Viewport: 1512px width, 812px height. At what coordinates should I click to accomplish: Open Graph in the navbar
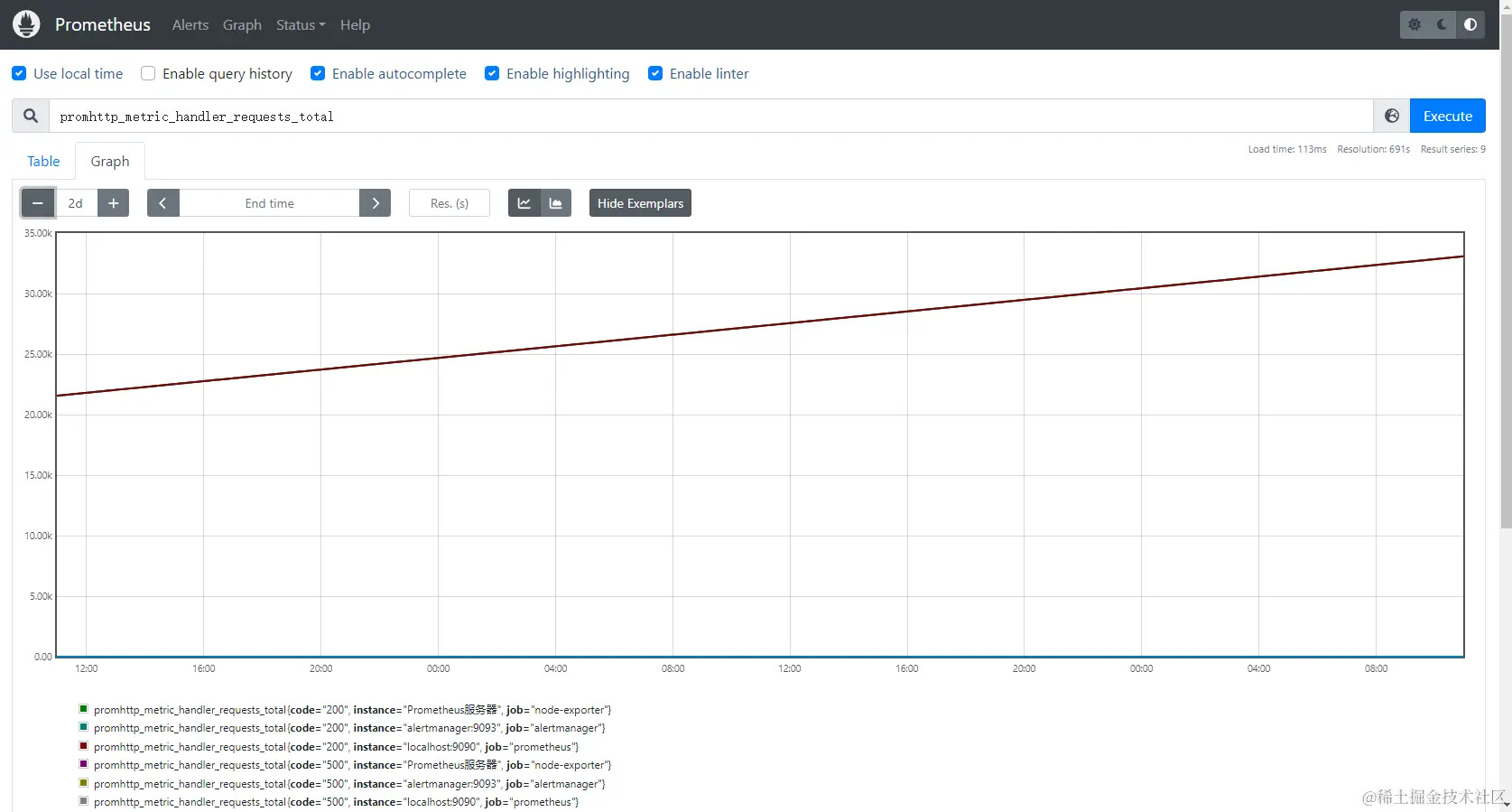(x=242, y=24)
